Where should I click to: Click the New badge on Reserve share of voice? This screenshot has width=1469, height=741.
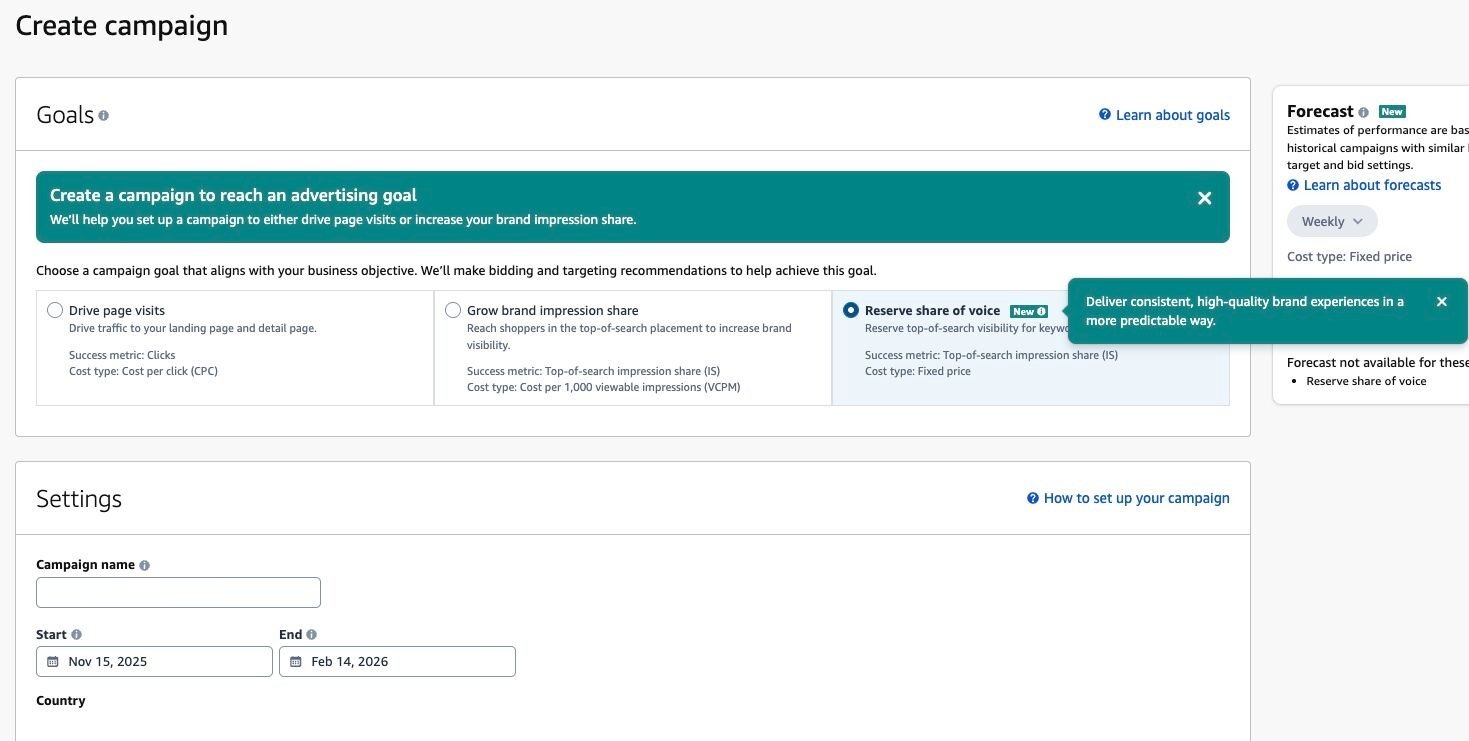(x=1028, y=311)
